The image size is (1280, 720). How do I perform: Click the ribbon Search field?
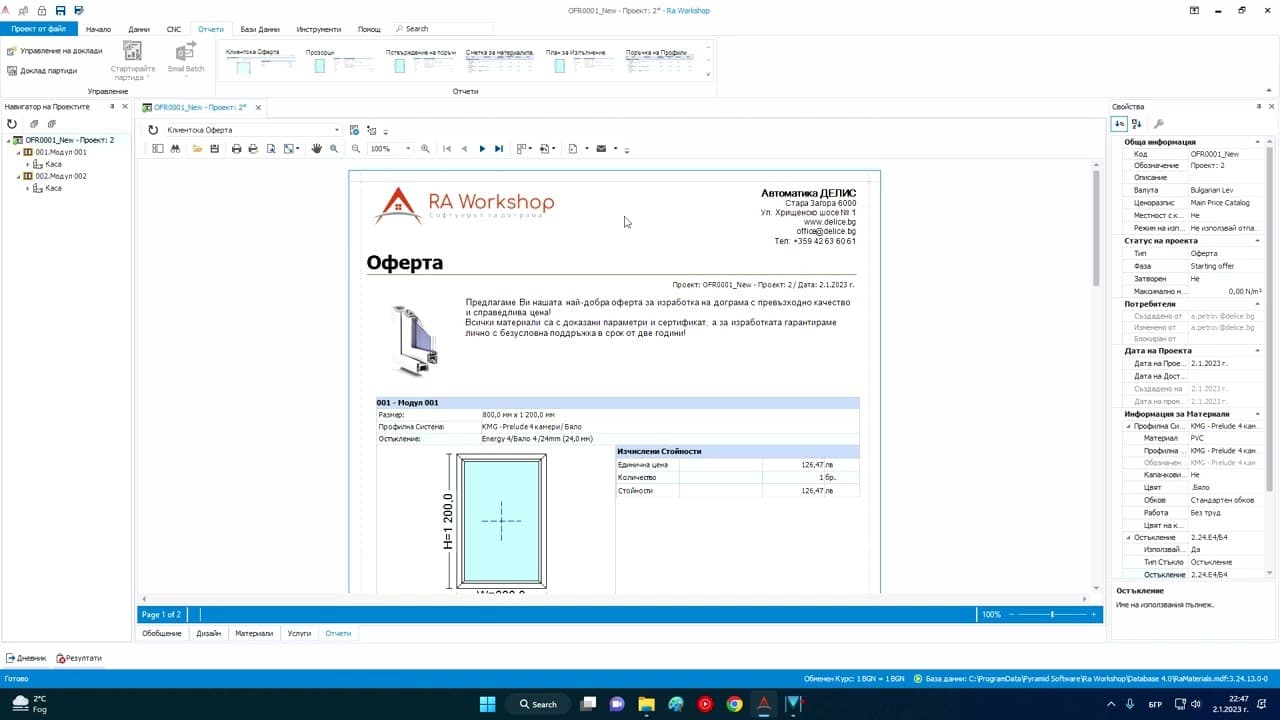(x=443, y=29)
